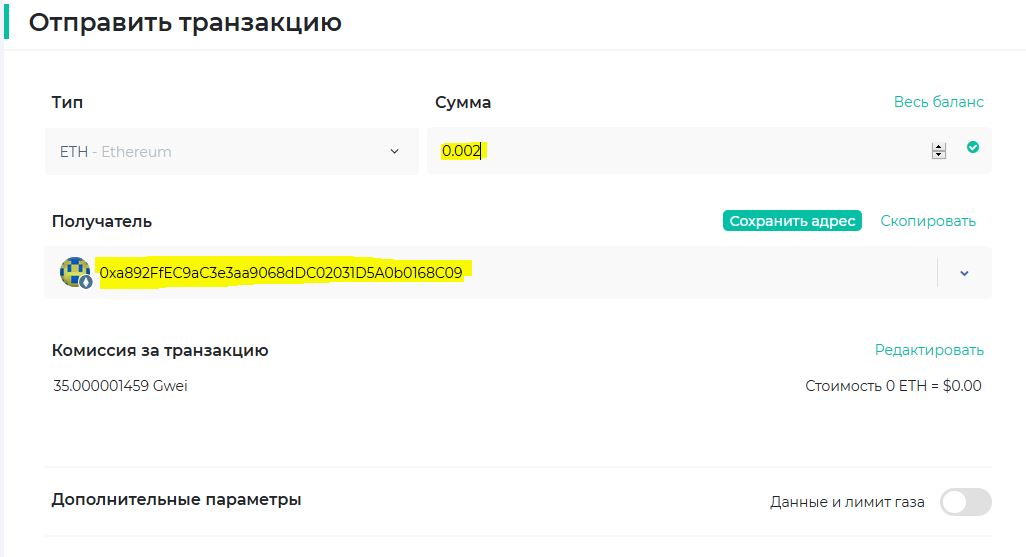Expand the recipient address dropdown chevron
1026x557 pixels.
click(964, 273)
